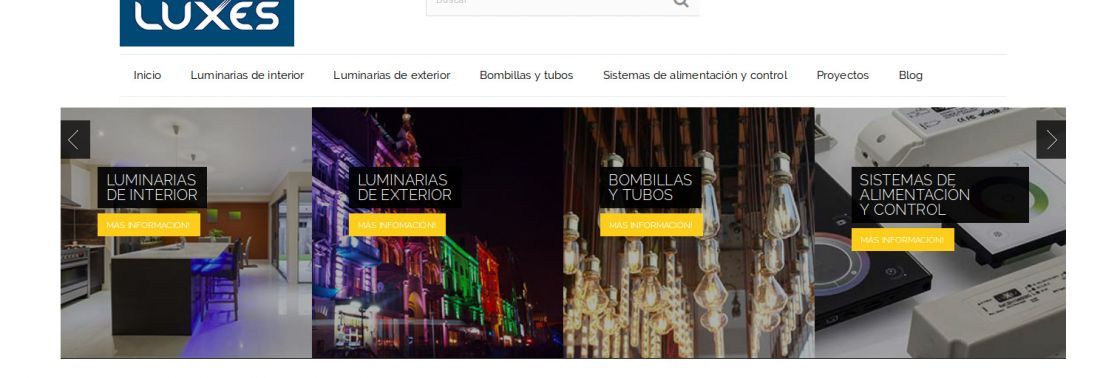Open Luminarias de interior menu
Image resolution: width=1100 pixels, height=378 pixels.
tap(247, 75)
